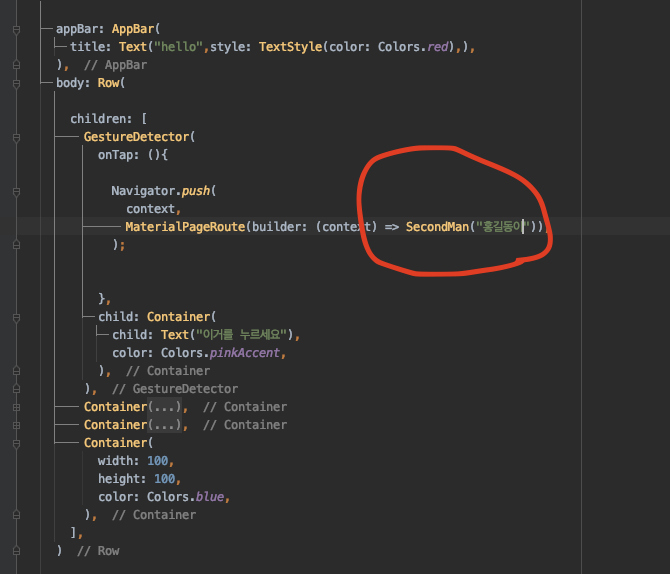Click gutter fold-end marker on the ); line
This screenshot has width=670, height=574.
[16, 245]
